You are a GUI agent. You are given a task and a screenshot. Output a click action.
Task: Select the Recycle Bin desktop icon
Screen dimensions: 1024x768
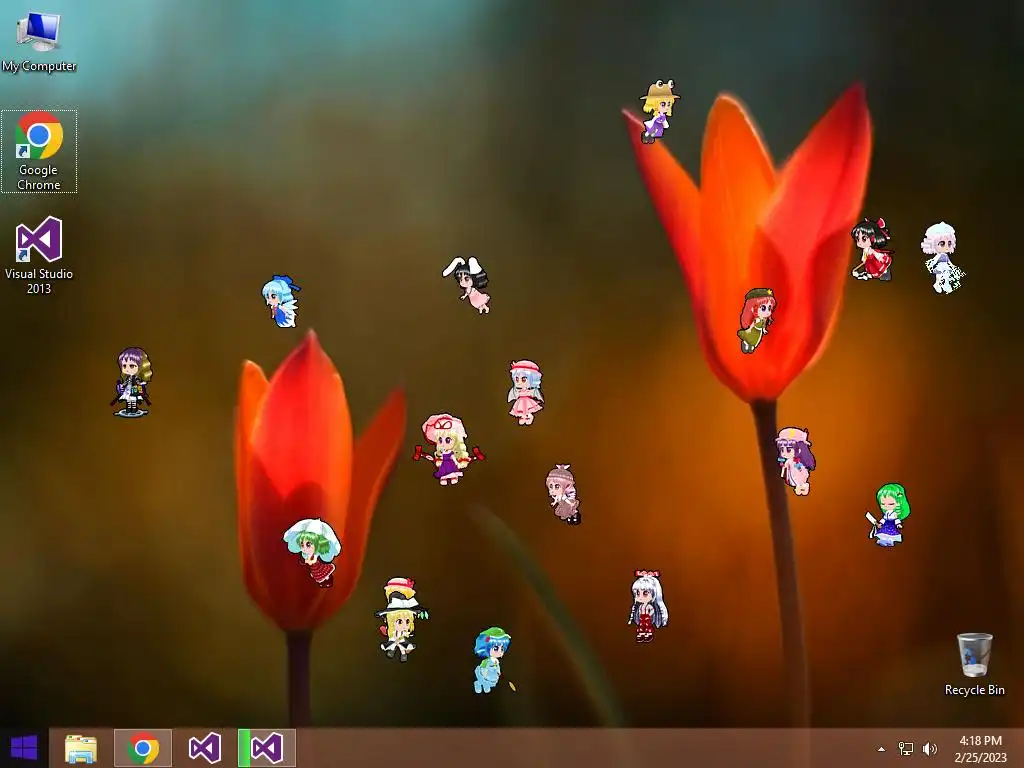pyautogui.click(x=974, y=664)
